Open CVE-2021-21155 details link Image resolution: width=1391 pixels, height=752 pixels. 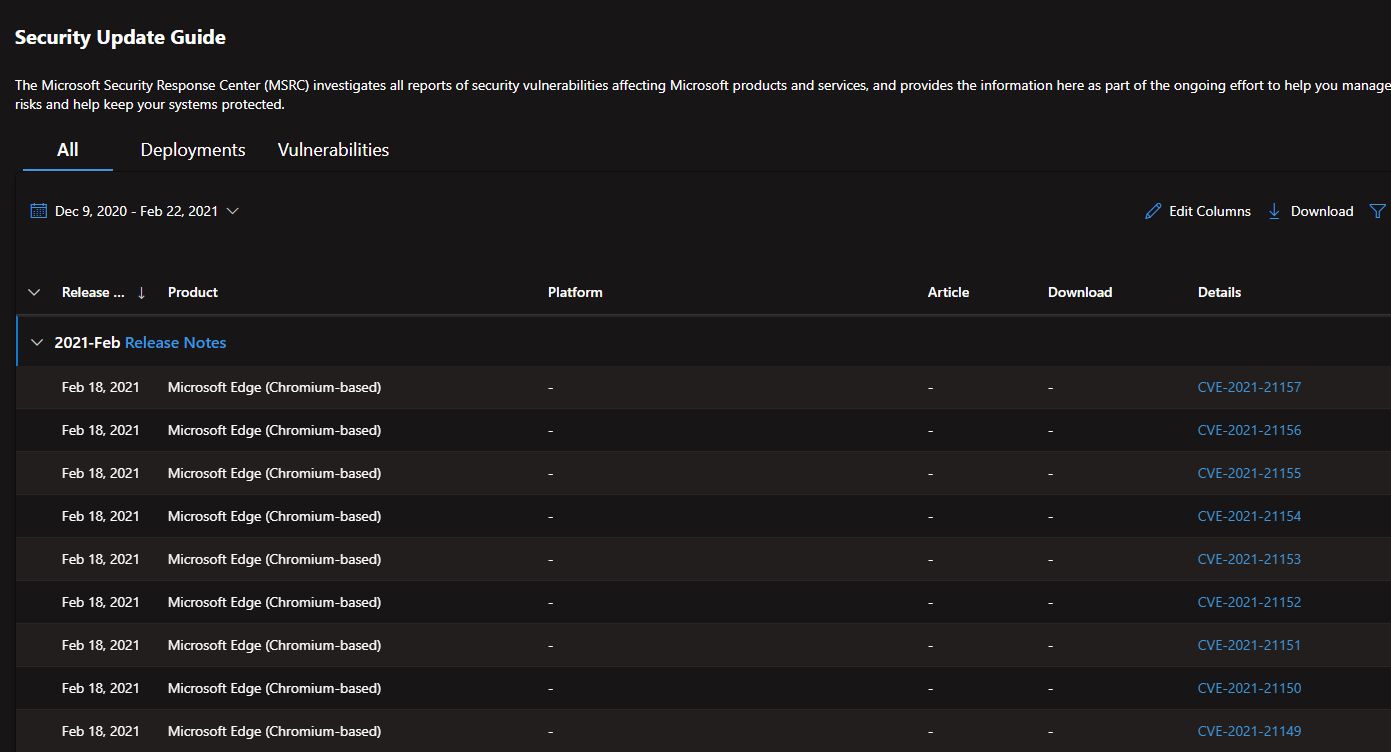[1249, 473]
